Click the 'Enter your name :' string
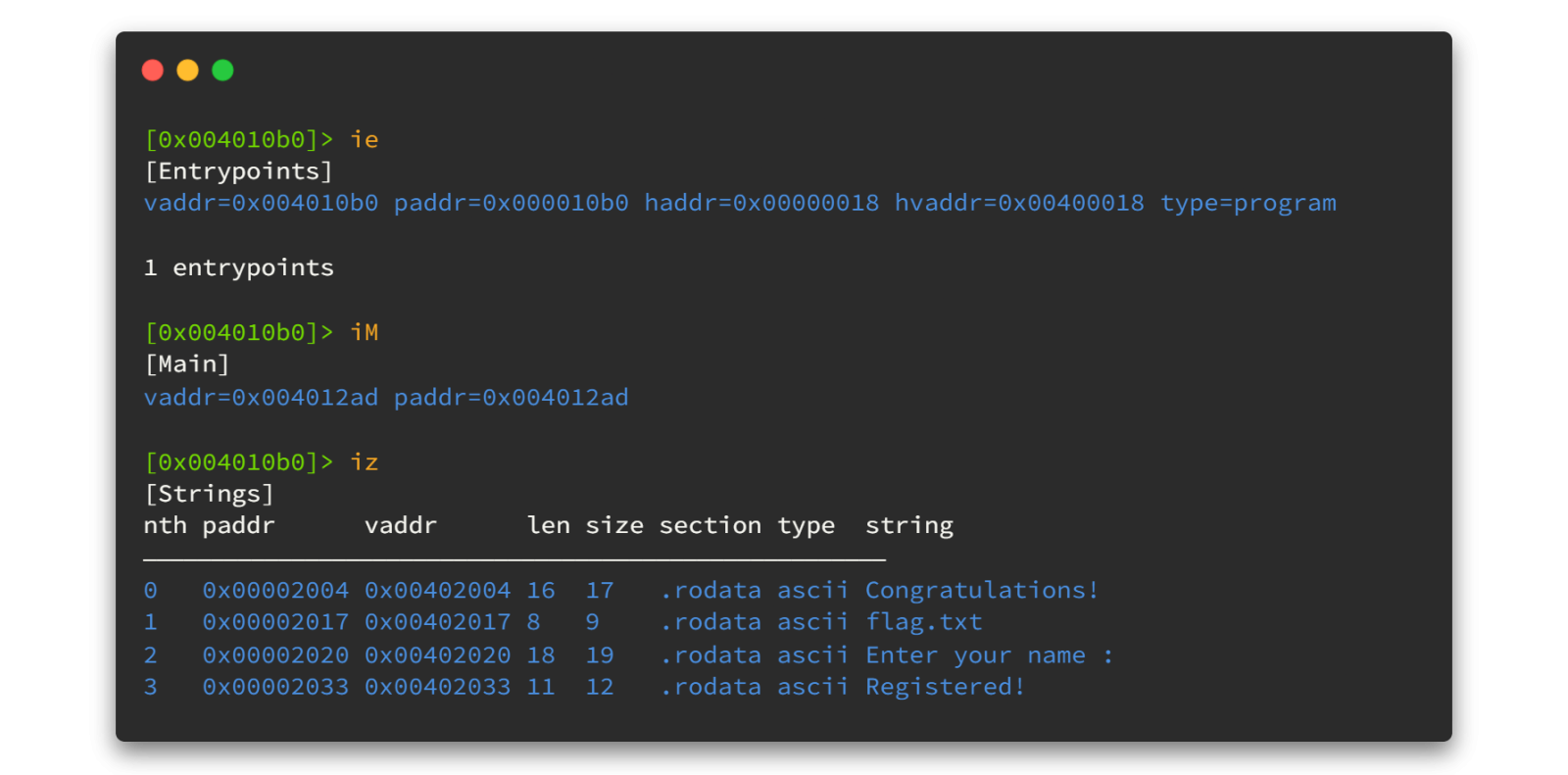The width and height of the screenshot is (1568, 775). click(x=990, y=655)
